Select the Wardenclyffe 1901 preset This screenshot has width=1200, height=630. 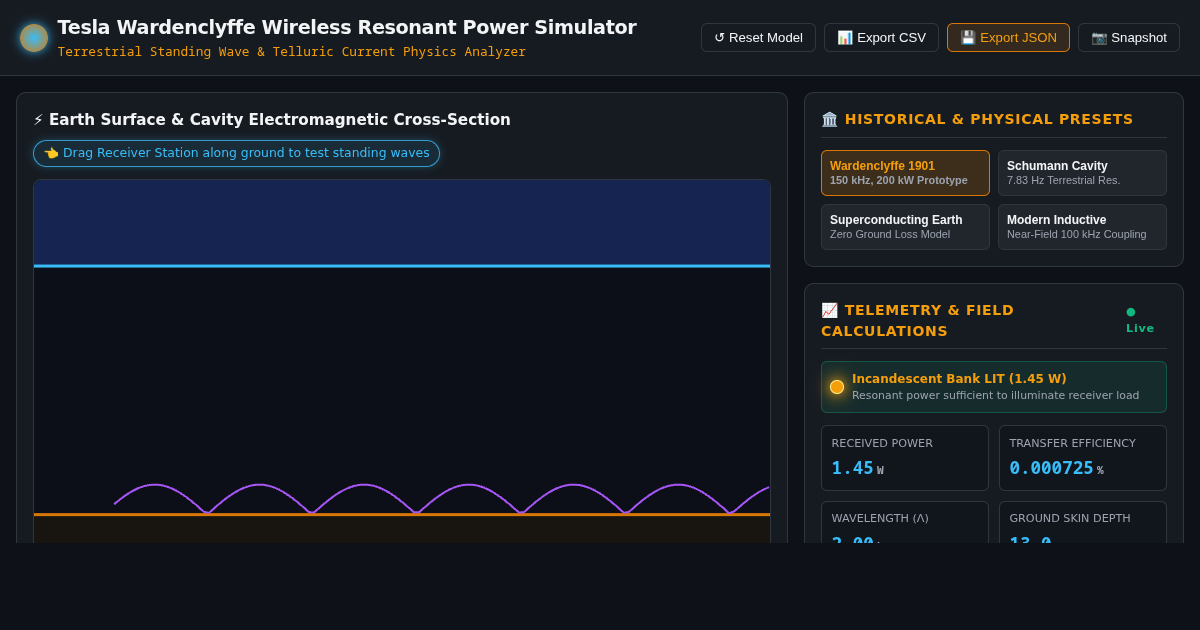(905, 173)
